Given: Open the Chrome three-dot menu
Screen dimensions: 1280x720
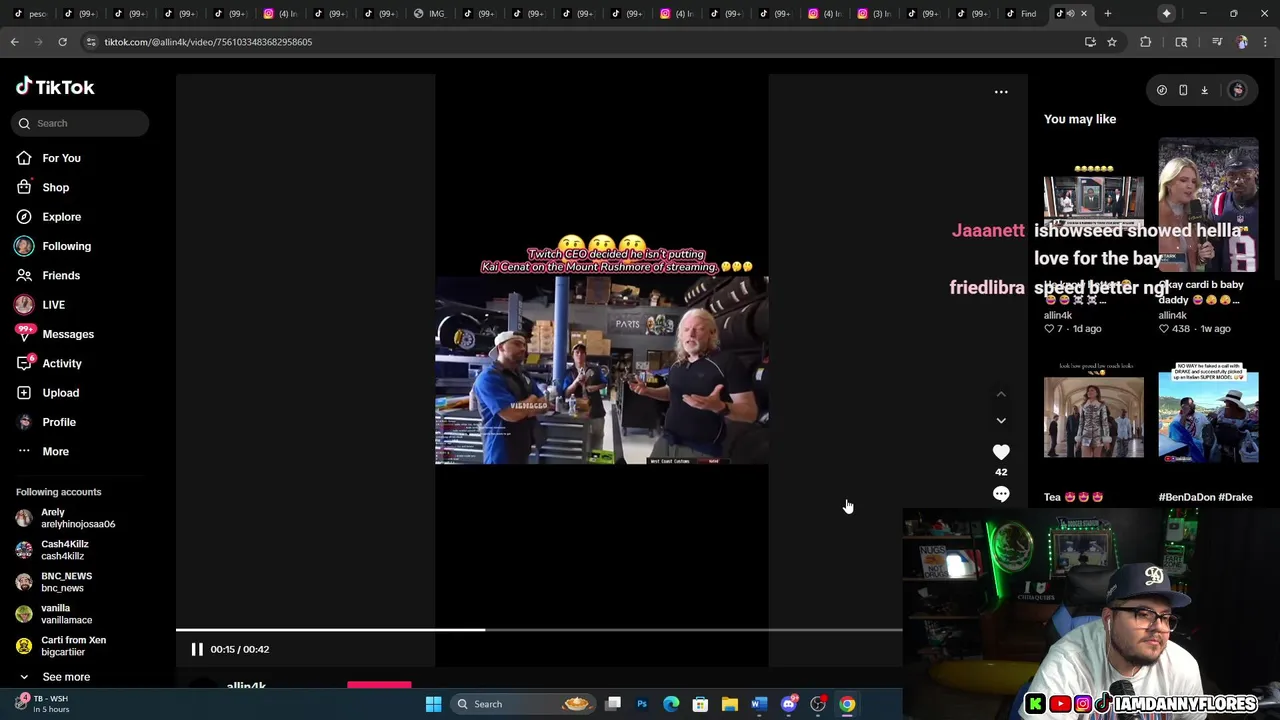Looking at the screenshot, I should coord(1266,42).
